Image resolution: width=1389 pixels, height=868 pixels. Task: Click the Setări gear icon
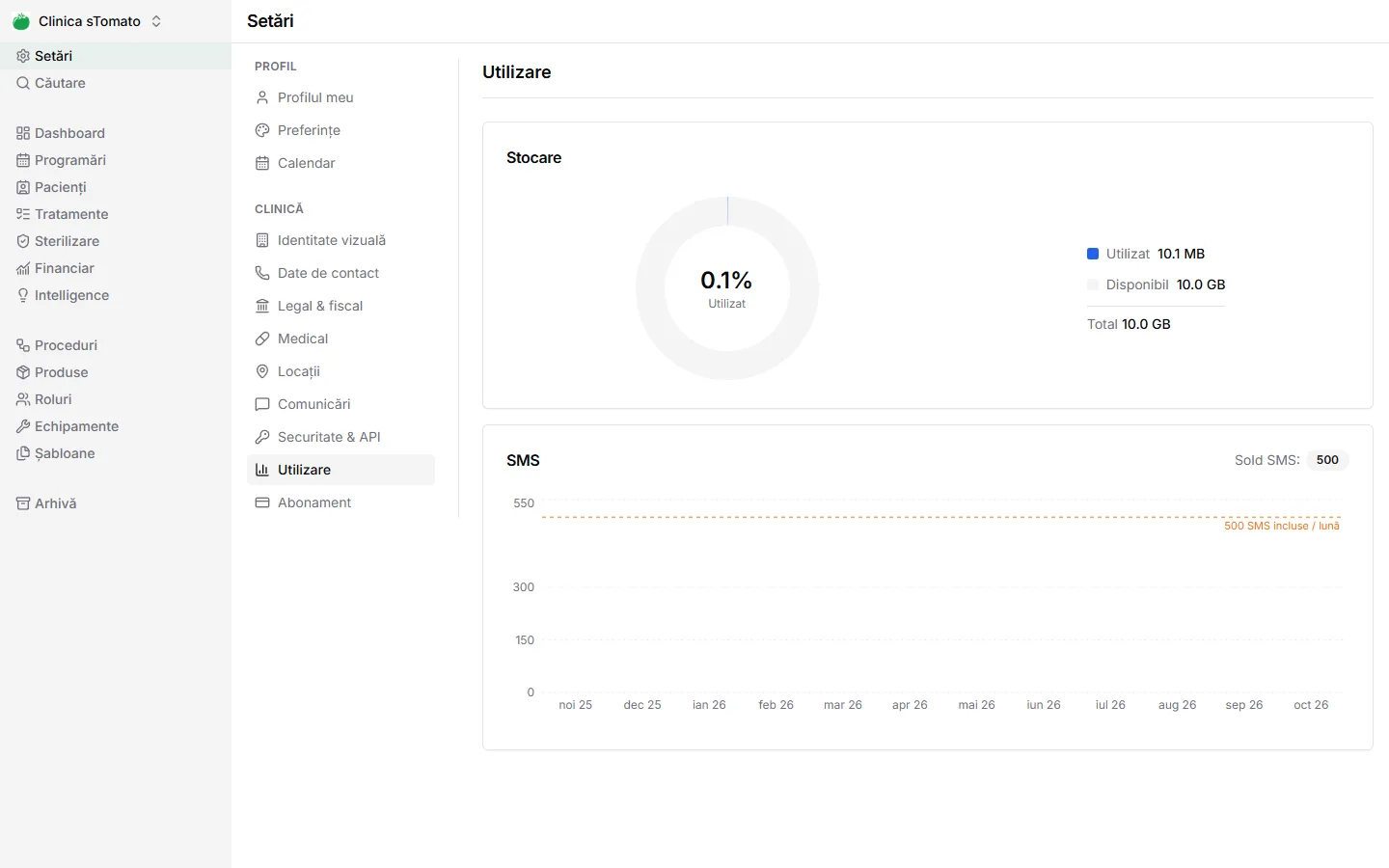pos(23,56)
